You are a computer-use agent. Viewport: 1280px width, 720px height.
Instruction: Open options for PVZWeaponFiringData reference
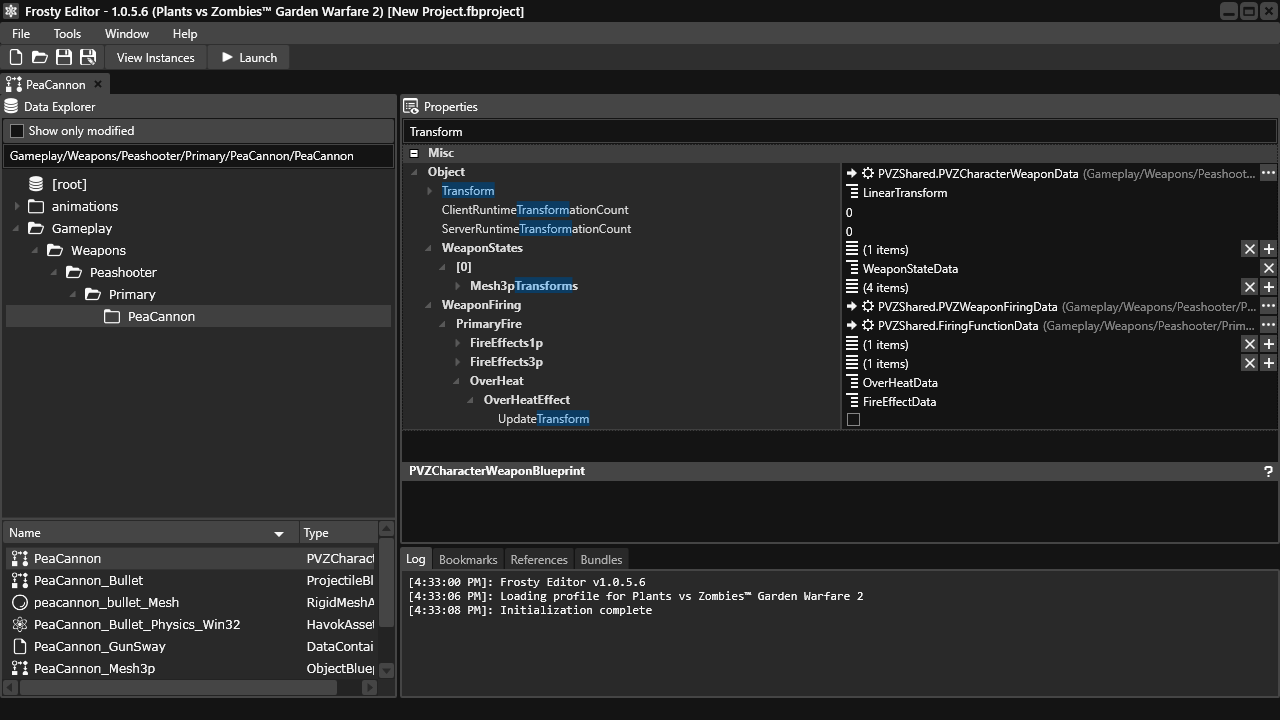click(x=1268, y=306)
